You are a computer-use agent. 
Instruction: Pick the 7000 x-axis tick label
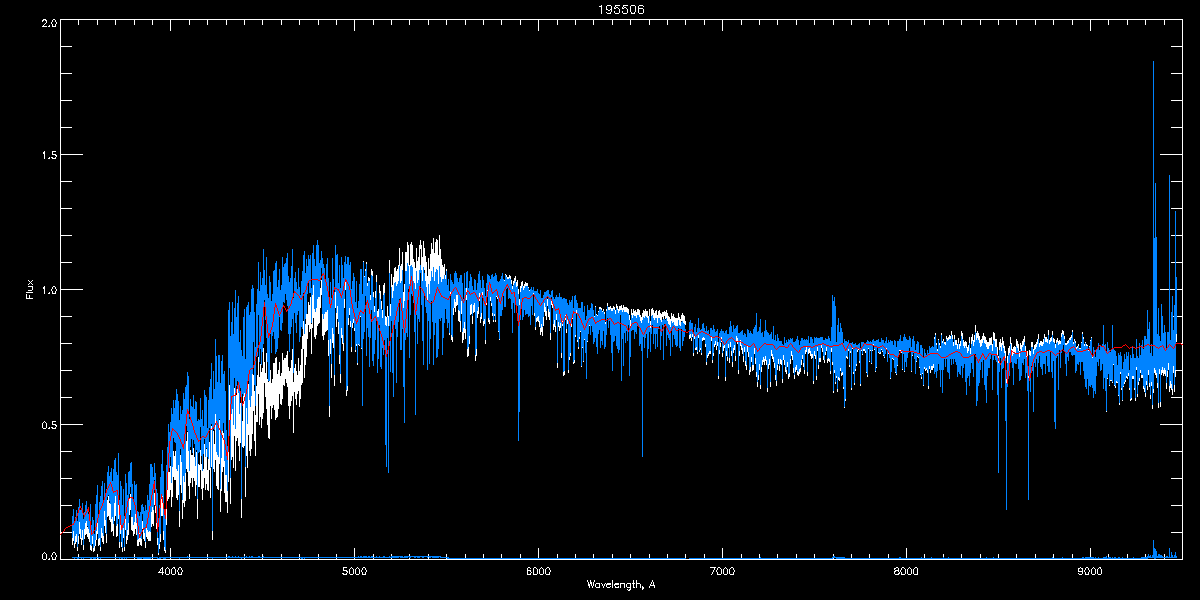click(722, 571)
